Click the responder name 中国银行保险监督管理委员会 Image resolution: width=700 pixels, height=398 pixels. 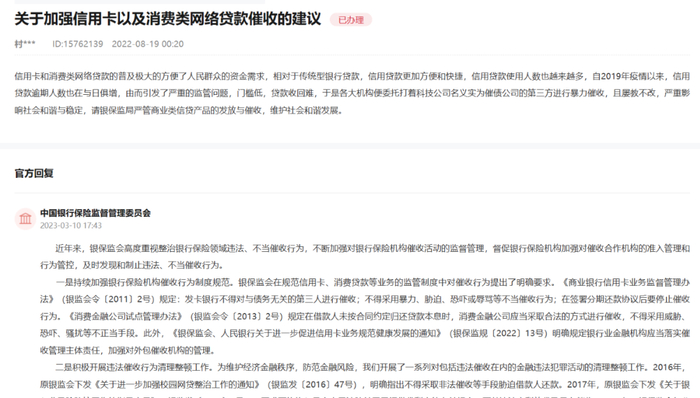pos(96,213)
